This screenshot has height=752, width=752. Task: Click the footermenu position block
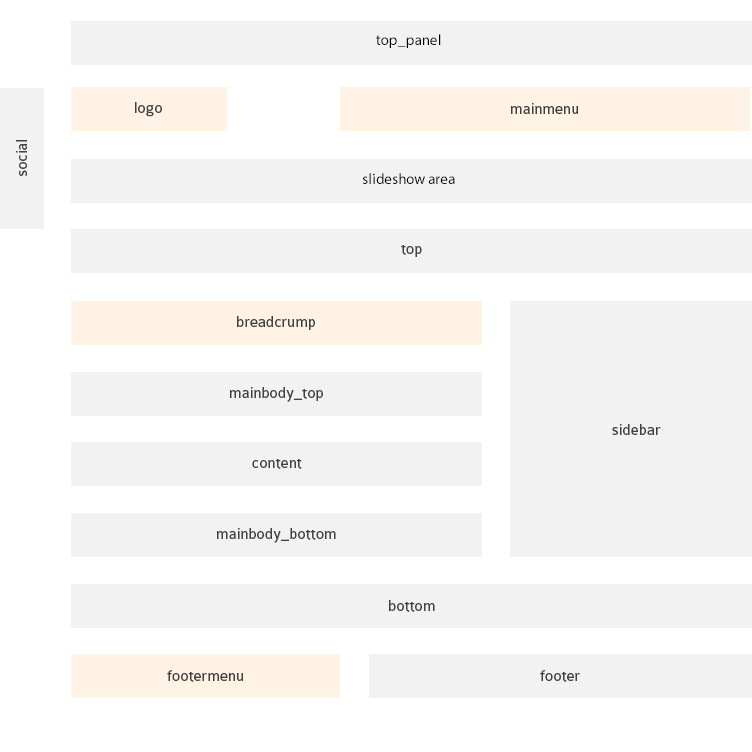(205, 676)
